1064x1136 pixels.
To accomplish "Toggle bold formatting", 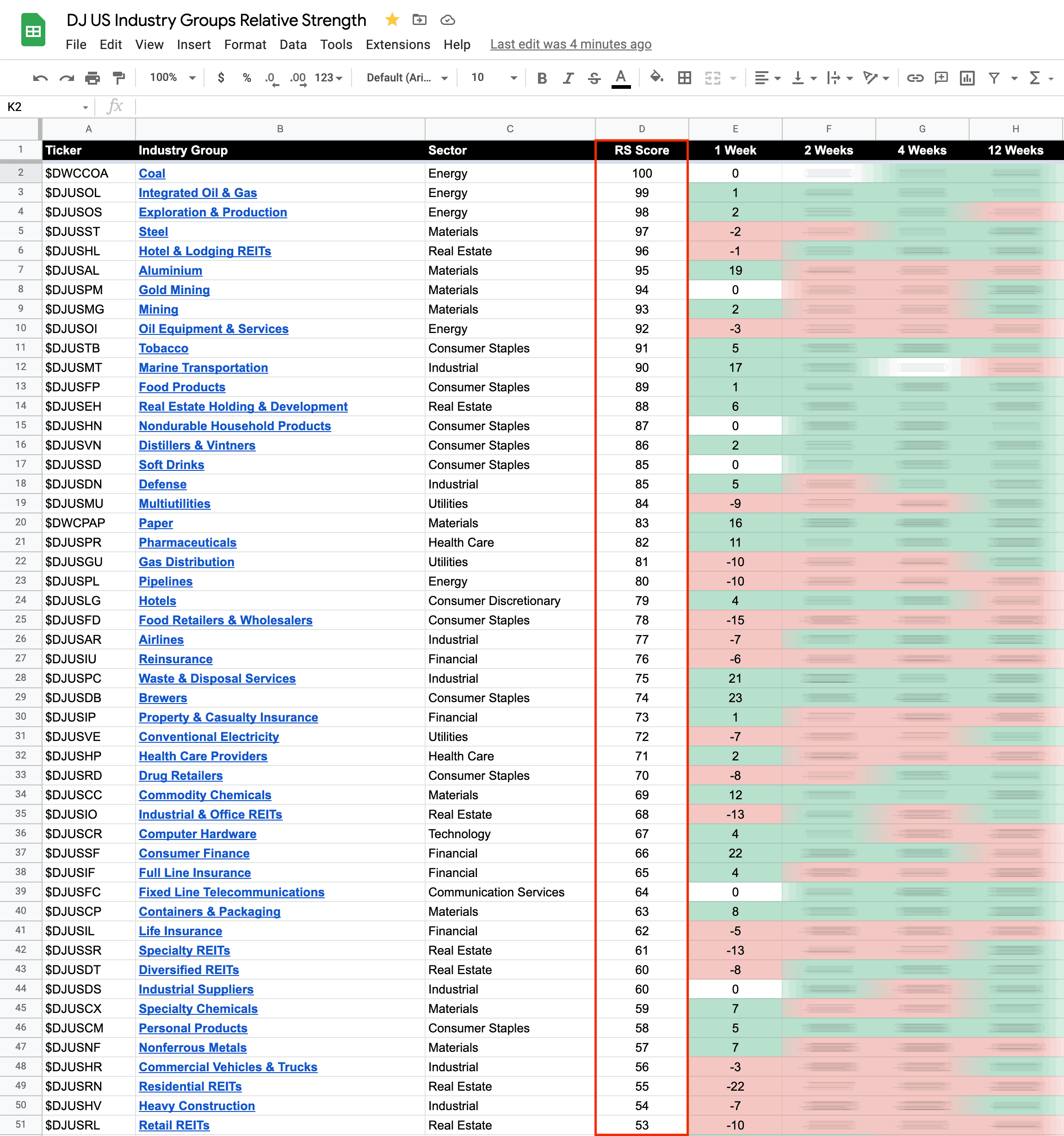I will pos(542,78).
